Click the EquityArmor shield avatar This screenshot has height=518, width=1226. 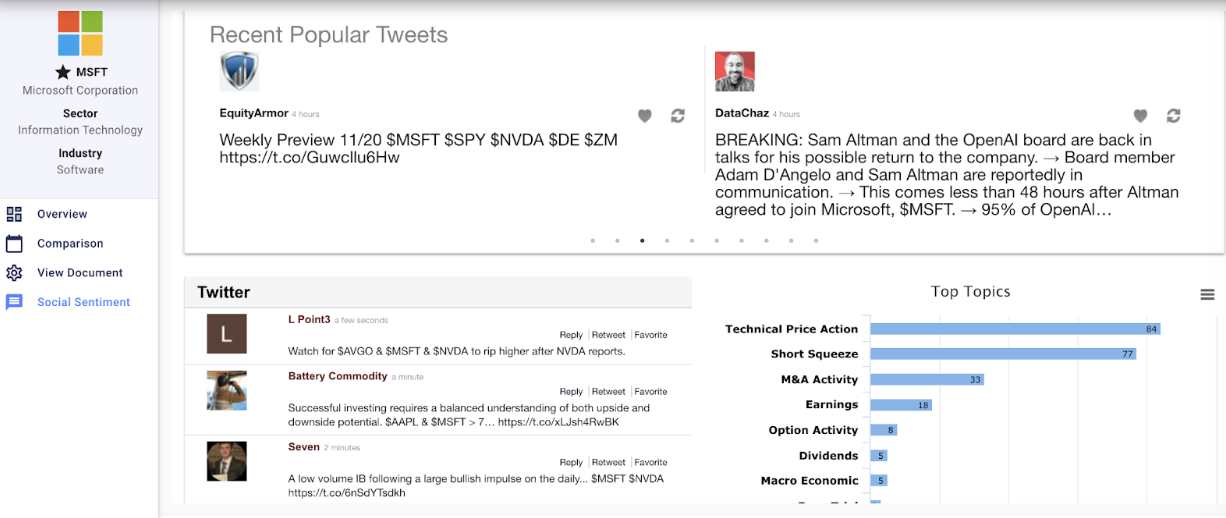pos(239,72)
